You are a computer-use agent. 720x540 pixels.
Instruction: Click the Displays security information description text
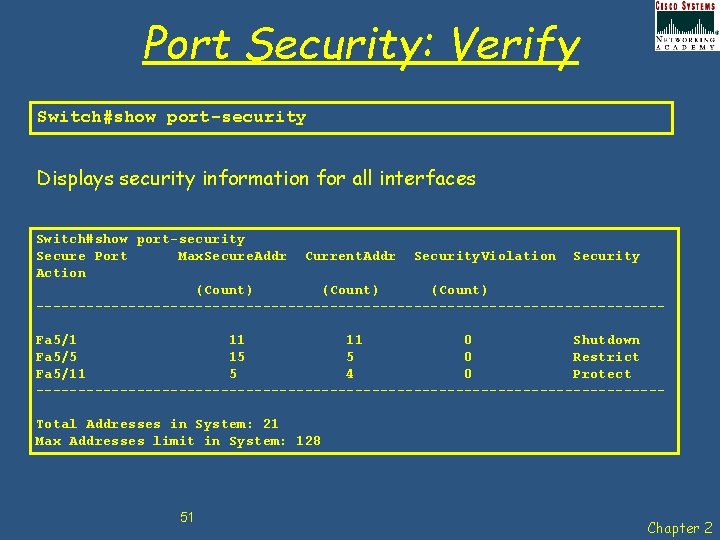click(x=256, y=179)
